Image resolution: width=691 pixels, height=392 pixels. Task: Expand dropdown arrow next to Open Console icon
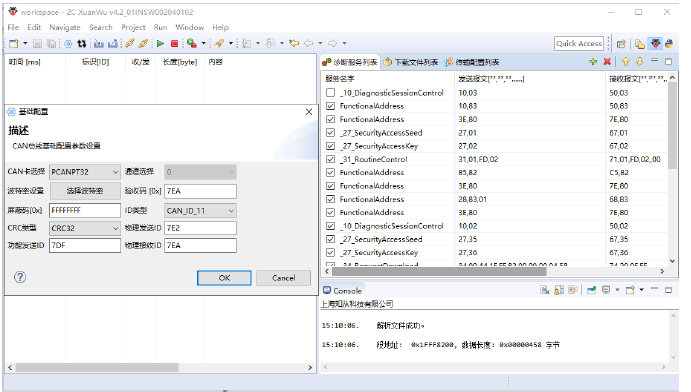tap(642, 290)
